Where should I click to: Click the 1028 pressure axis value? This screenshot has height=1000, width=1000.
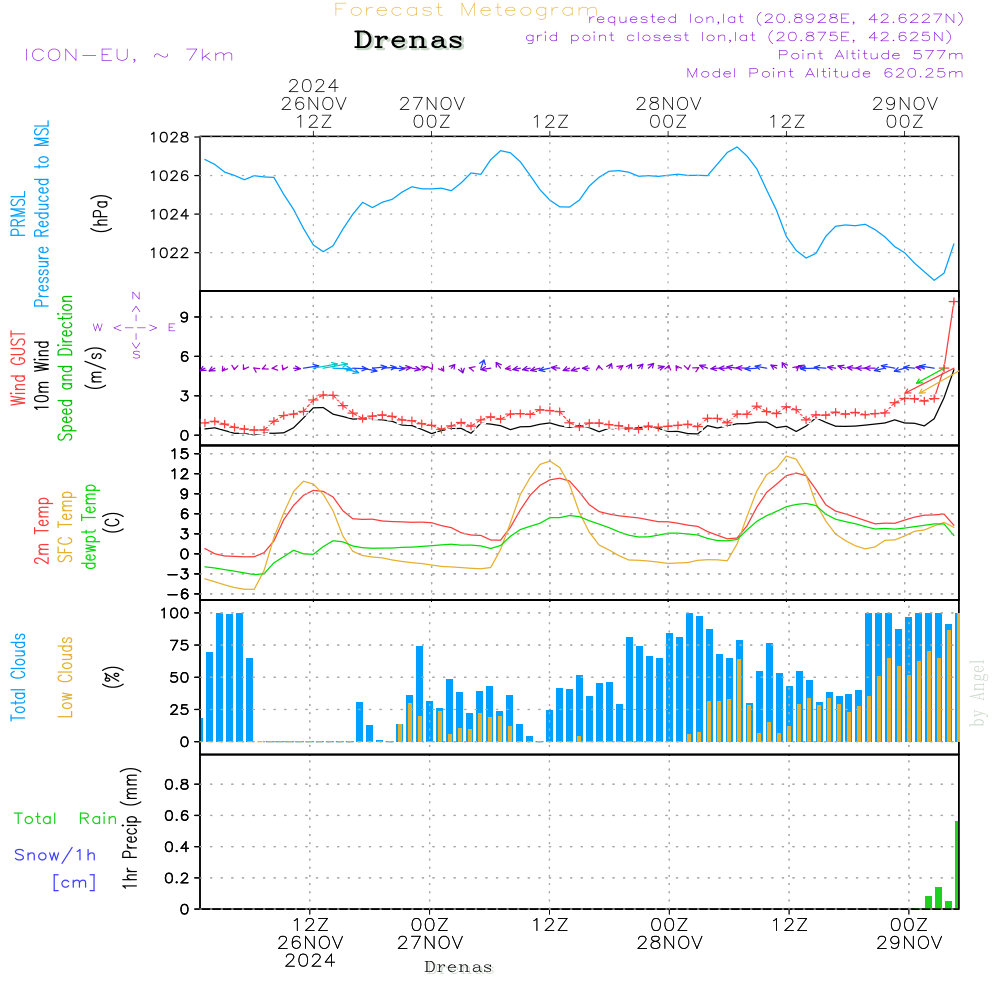(x=170, y=137)
